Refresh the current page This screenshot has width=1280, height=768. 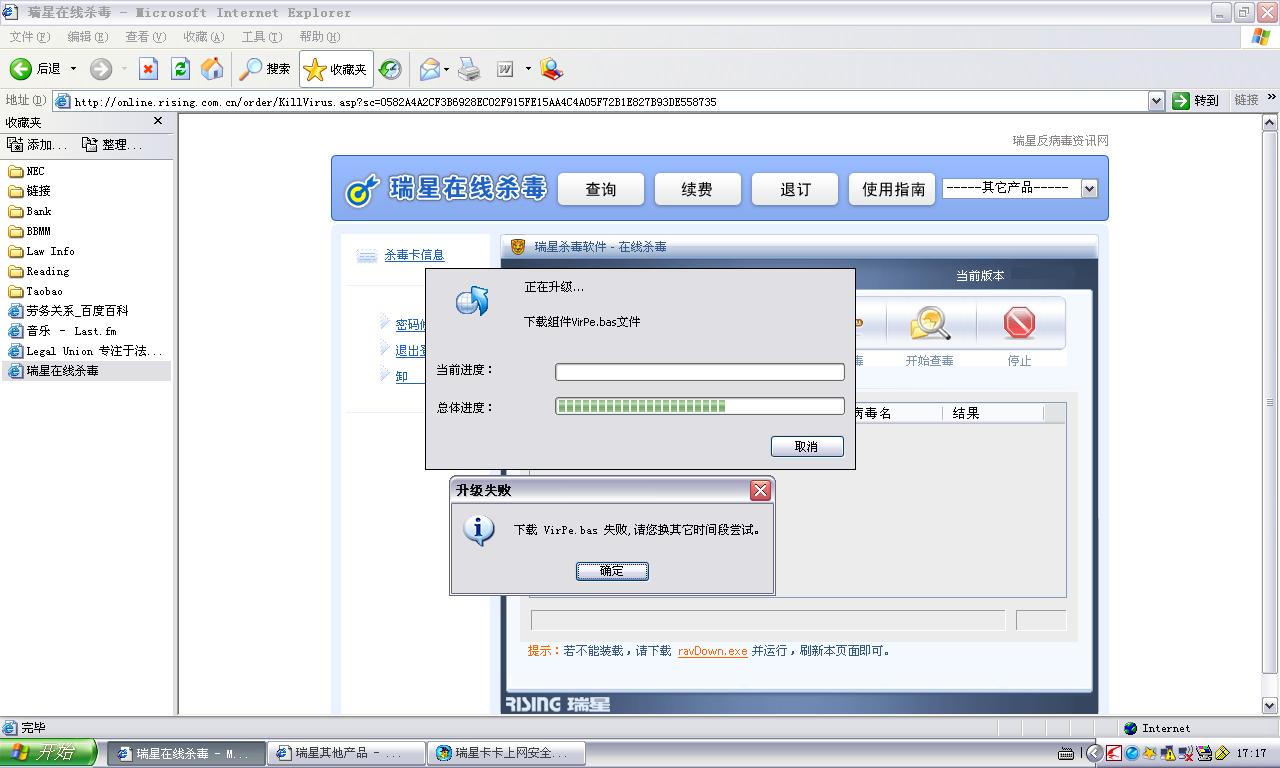coord(180,69)
